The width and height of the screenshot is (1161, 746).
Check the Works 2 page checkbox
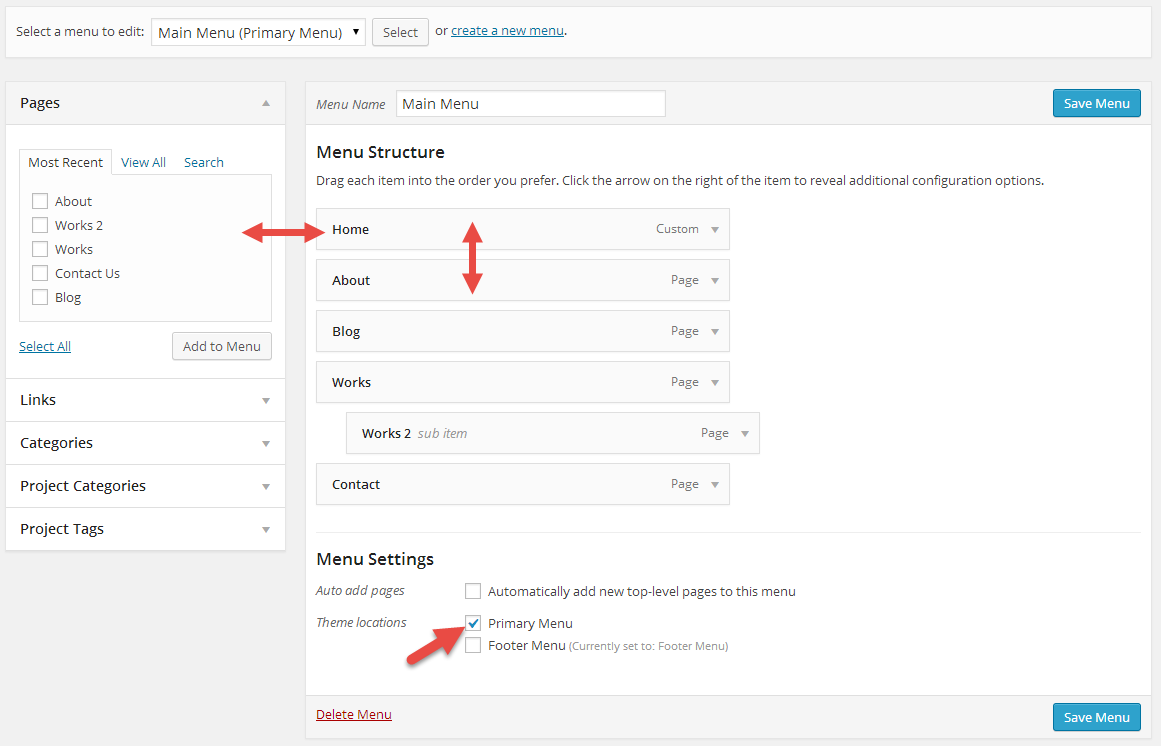[x=40, y=225]
